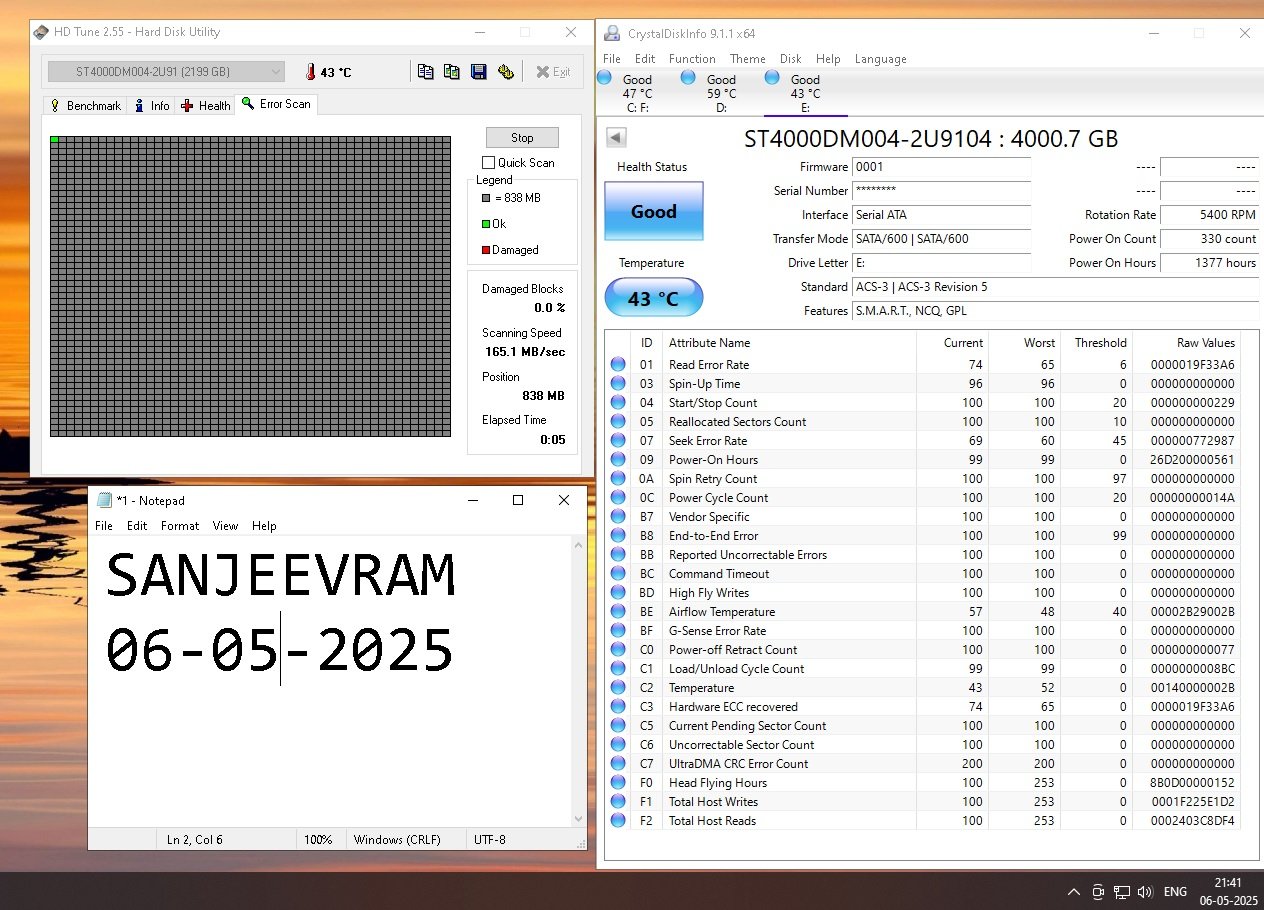The width and height of the screenshot is (1264, 910).
Task: Click the copy screenshot icon in HD Tune
Action: (452, 72)
